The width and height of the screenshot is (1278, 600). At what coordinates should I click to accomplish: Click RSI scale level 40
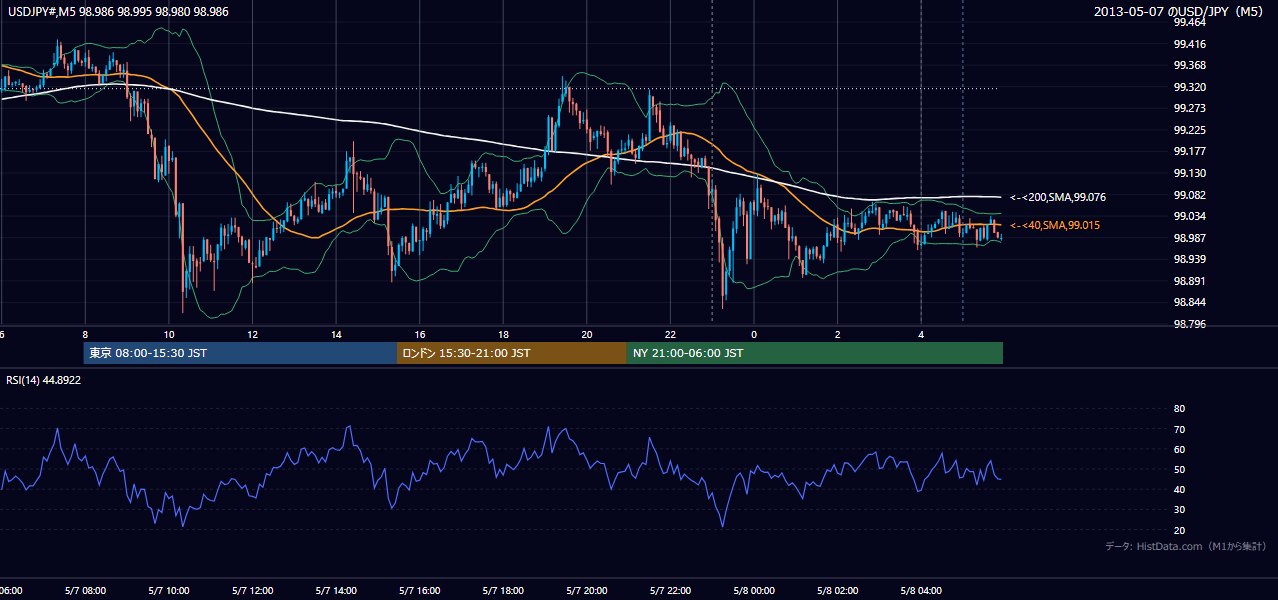pyautogui.click(x=1179, y=489)
